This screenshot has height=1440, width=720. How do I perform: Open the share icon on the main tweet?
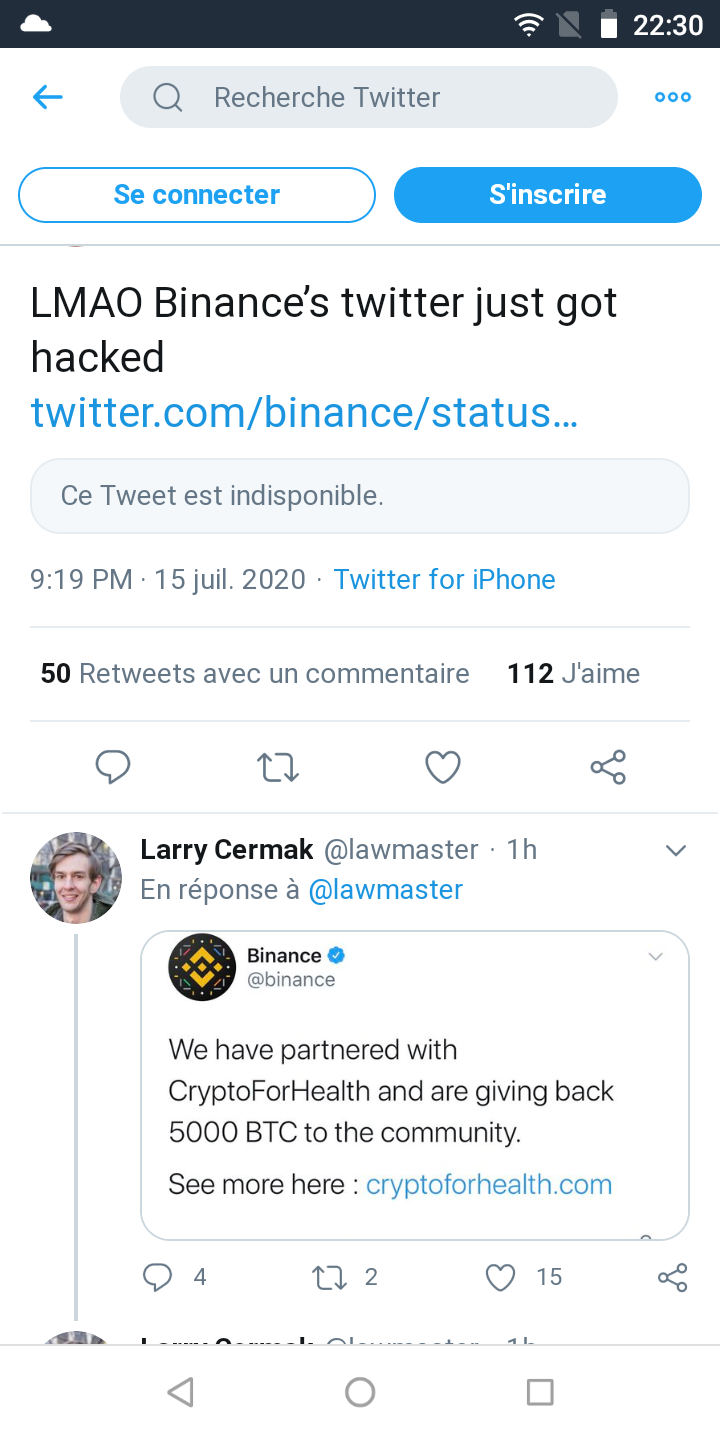click(607, 767)
